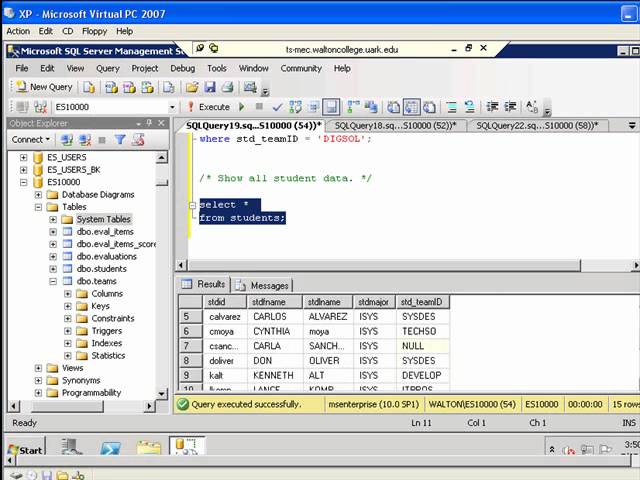Switch to the SQLQuery22 tab
The image size is (640, 480).
(x=537, y=126)
